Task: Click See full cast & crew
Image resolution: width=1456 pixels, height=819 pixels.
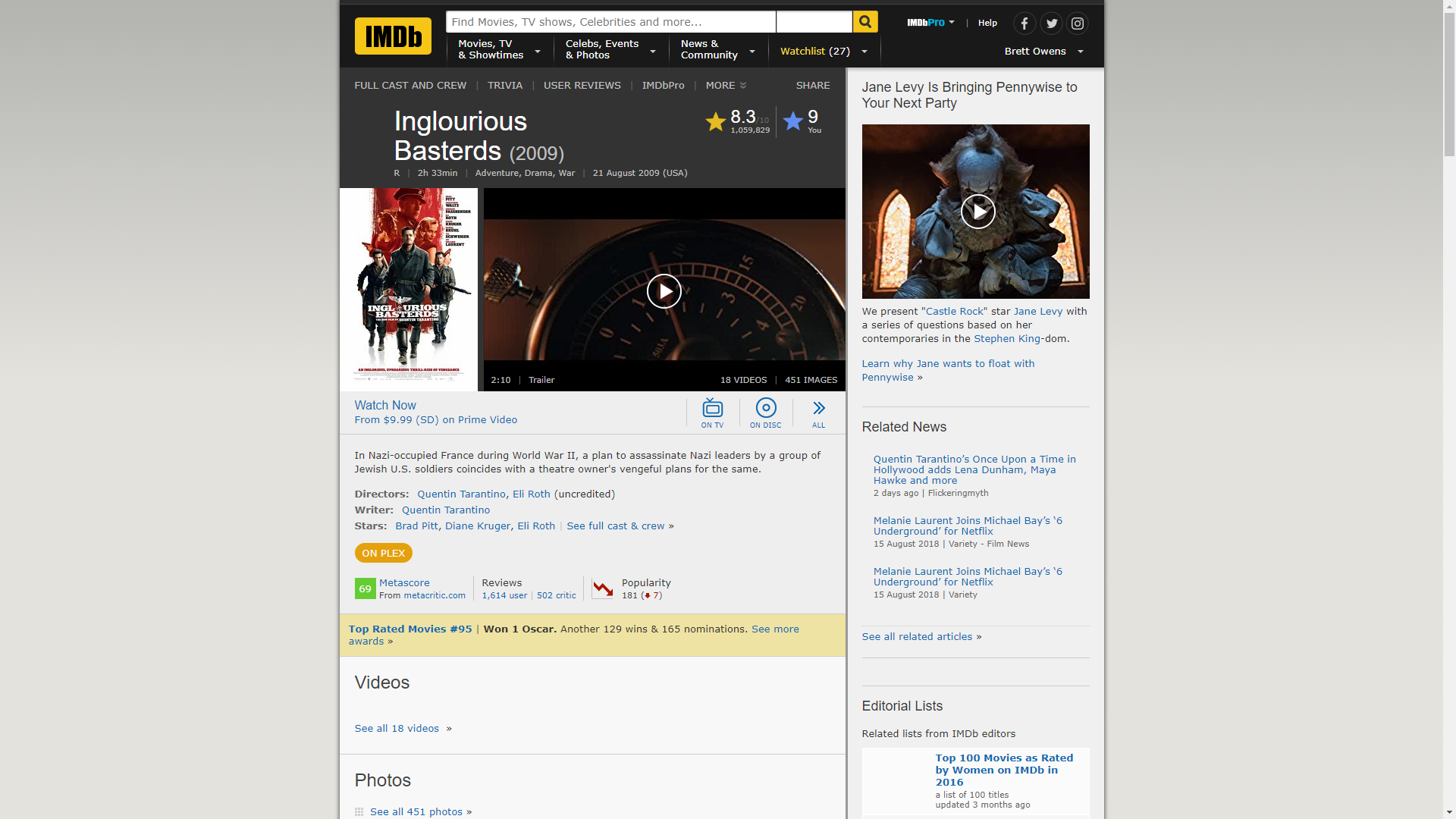Action: pyautogui.click(x=616, y=526)
